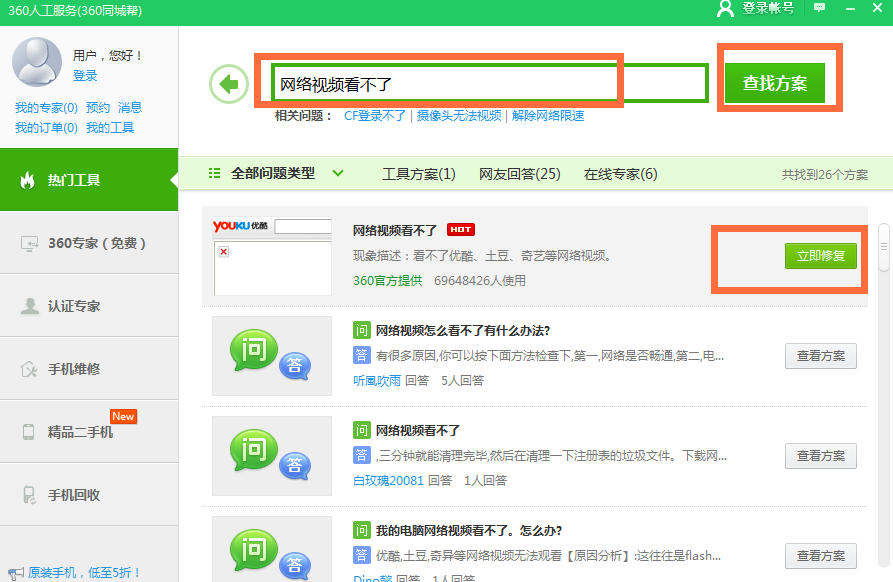Viewport: 893px width, 582px height.
Task: Open question title 我的电脑网络视频看不了。怎么办?
Action: click(469, 531)
